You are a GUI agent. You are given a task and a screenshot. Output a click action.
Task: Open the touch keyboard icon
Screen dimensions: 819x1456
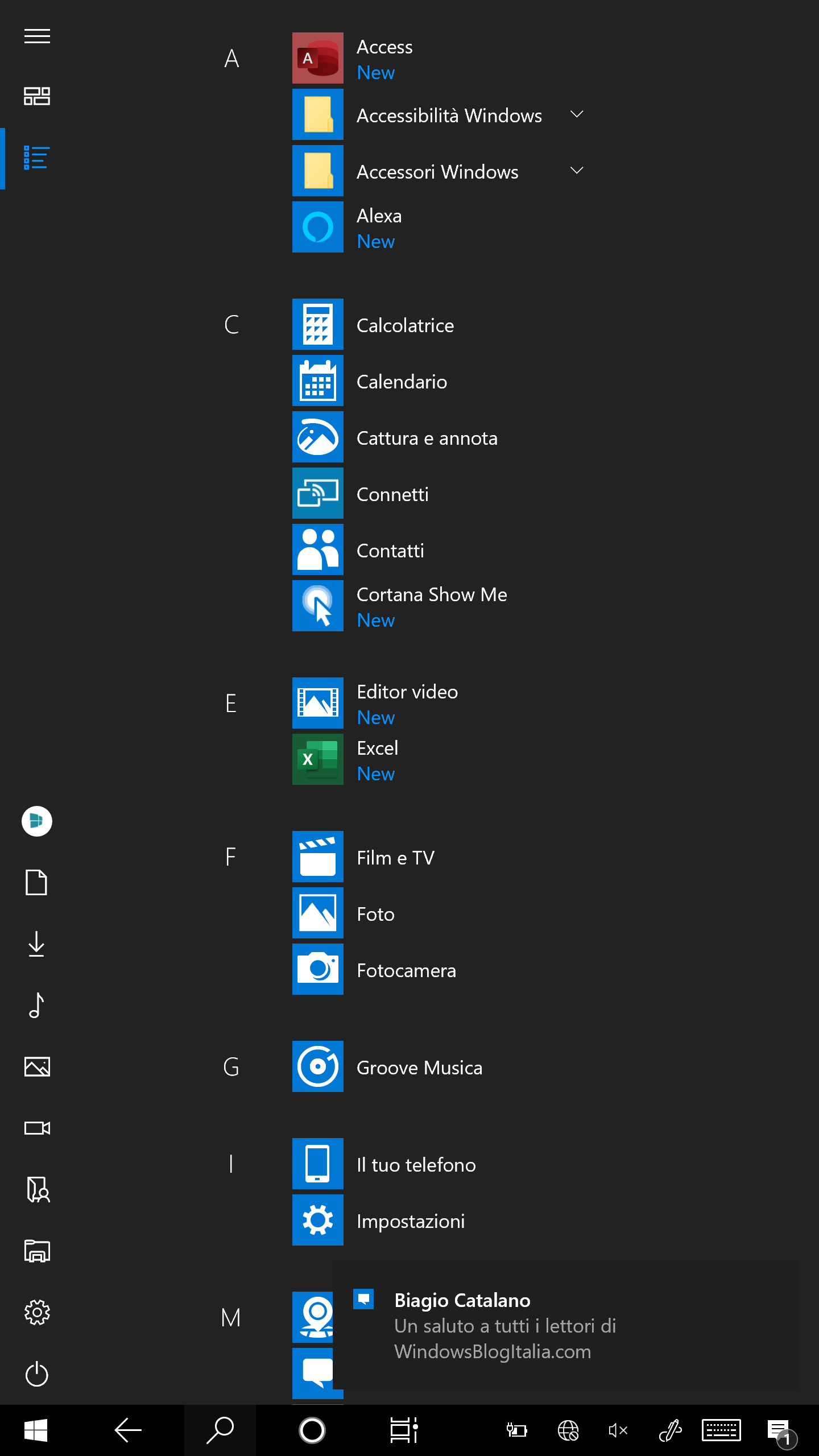tap(721, 1430)
